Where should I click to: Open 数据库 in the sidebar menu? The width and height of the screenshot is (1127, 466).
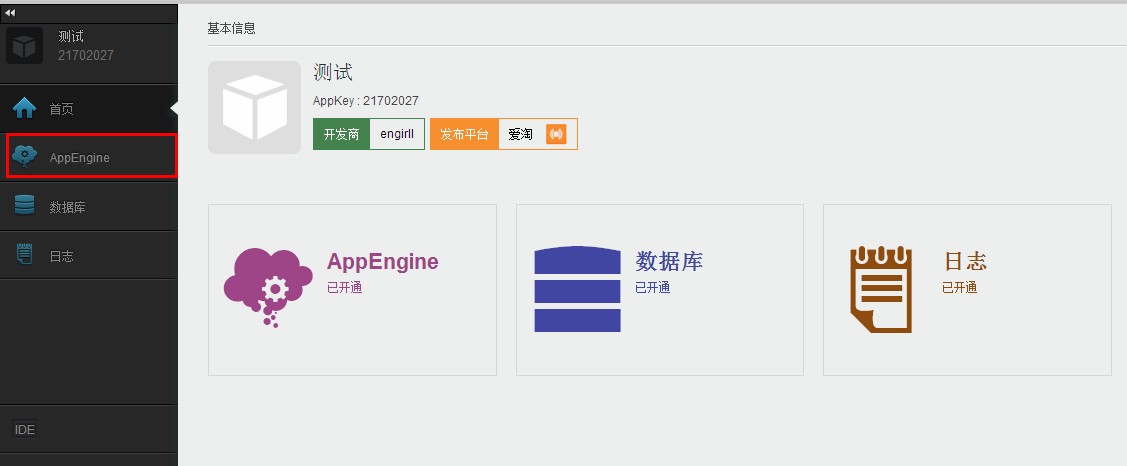pyautogui.click(x=89, y=206)
